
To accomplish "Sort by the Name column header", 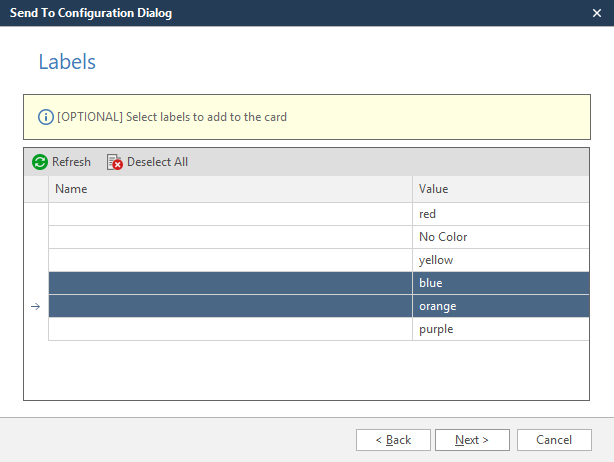I will [x=230, y=189].
